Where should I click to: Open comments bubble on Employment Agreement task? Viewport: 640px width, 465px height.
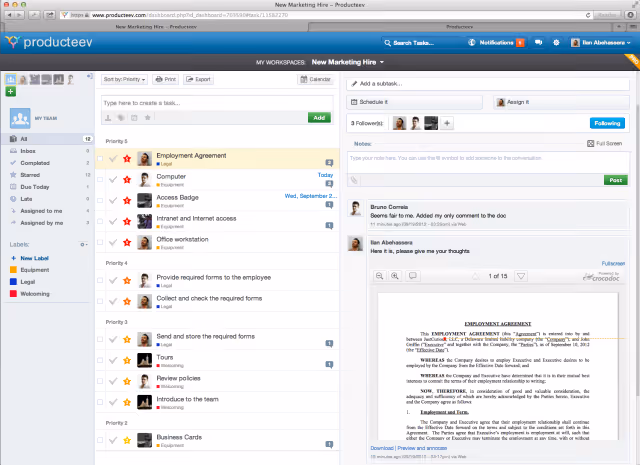click(x=329, y=163)
